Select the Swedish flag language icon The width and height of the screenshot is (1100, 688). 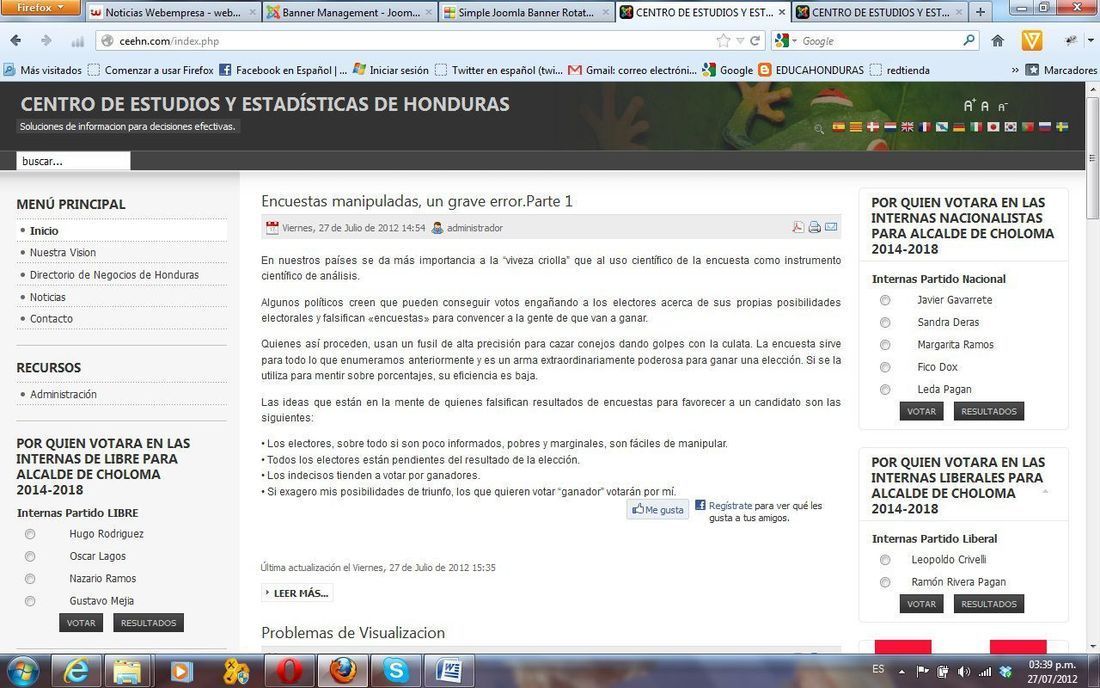(x=1062, y=127)
